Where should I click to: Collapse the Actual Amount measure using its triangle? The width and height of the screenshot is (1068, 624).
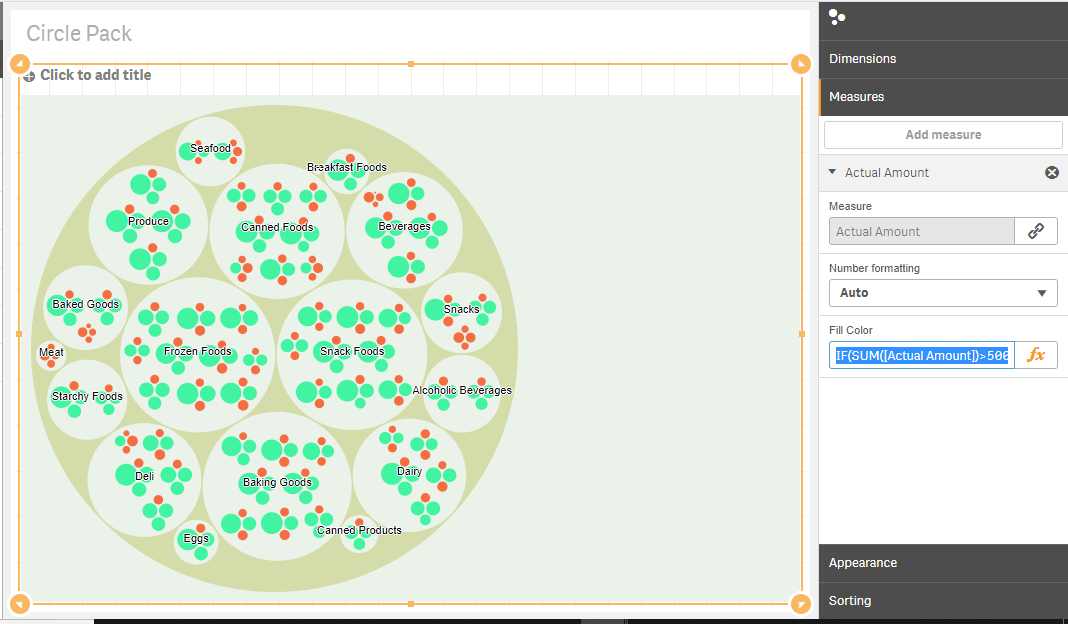click(832, 172)
